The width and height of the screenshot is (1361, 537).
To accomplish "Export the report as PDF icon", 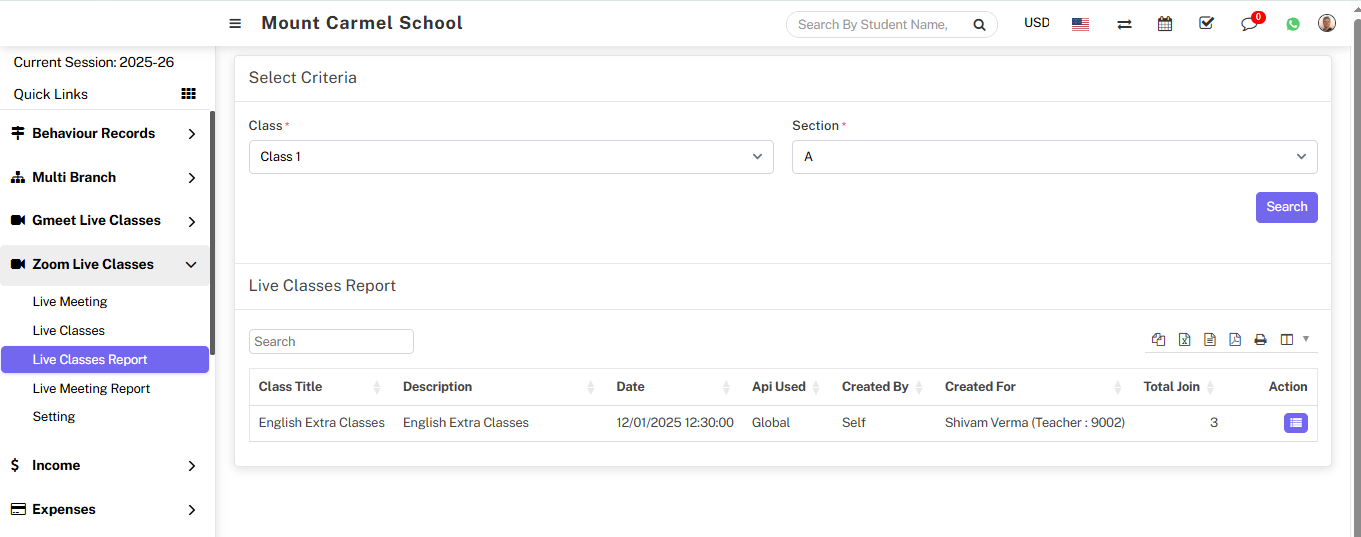I will [x=1235, y=340].
